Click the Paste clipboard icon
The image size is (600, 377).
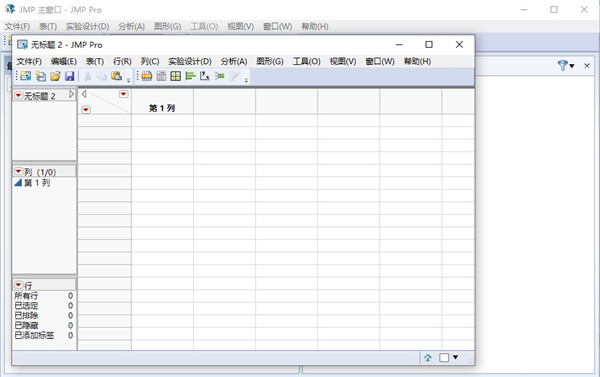(116, 76)
